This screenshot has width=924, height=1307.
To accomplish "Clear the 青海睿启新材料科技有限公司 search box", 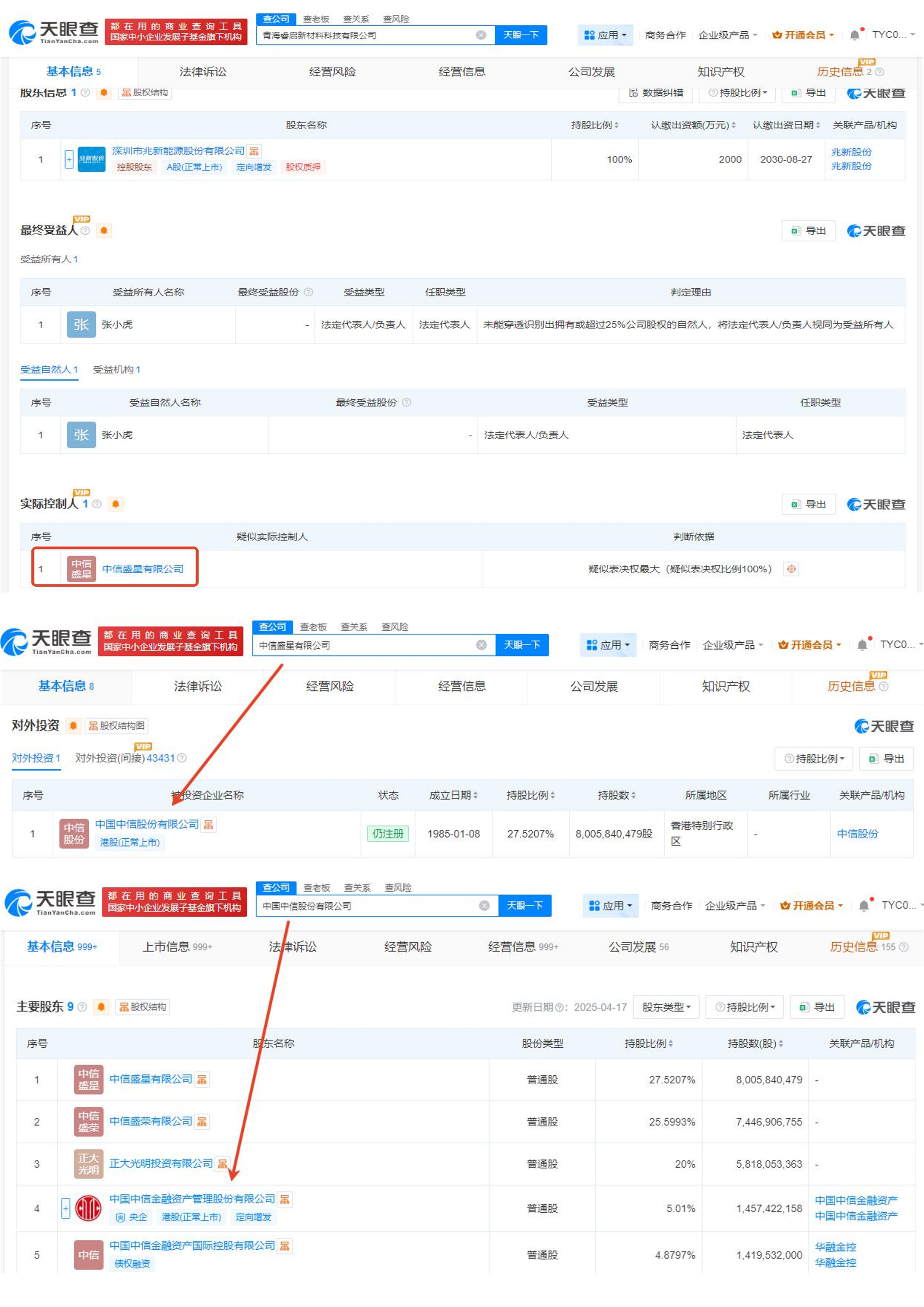I will [x=481, y=35].
